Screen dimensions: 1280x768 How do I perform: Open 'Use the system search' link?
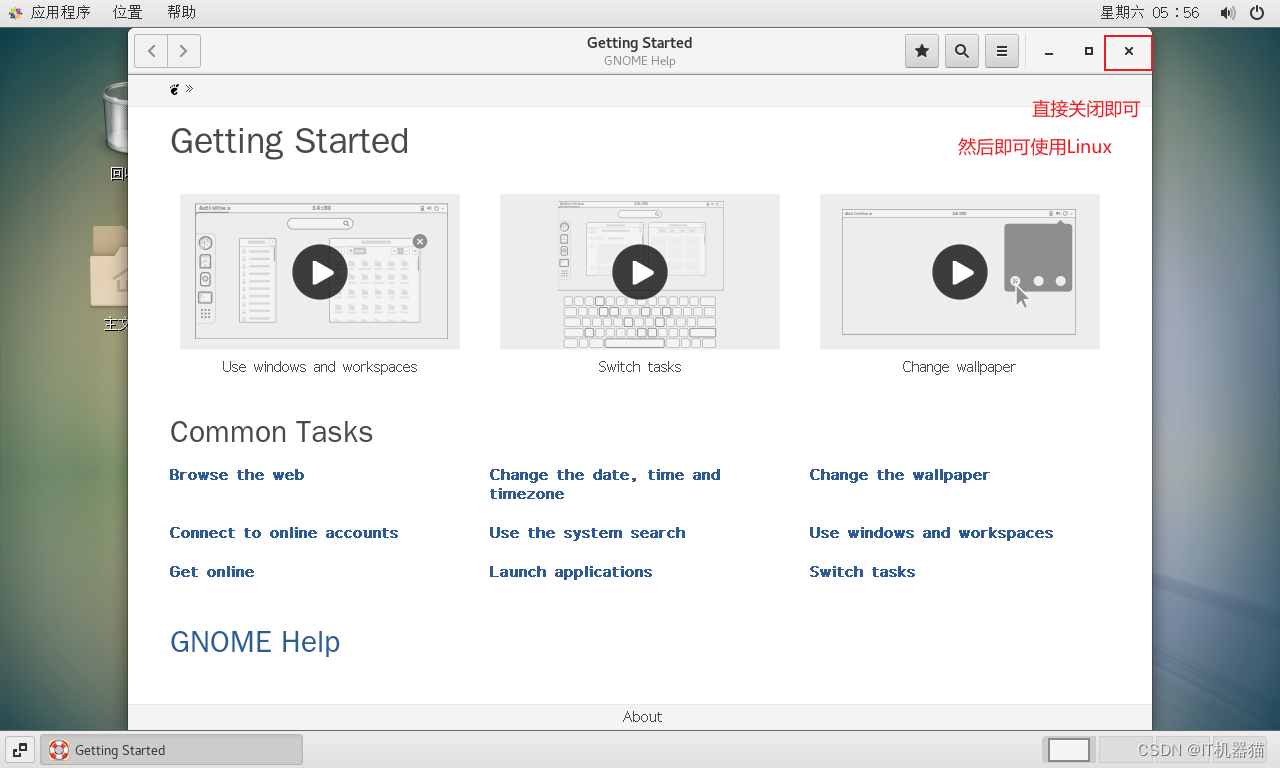pos(587,533)
